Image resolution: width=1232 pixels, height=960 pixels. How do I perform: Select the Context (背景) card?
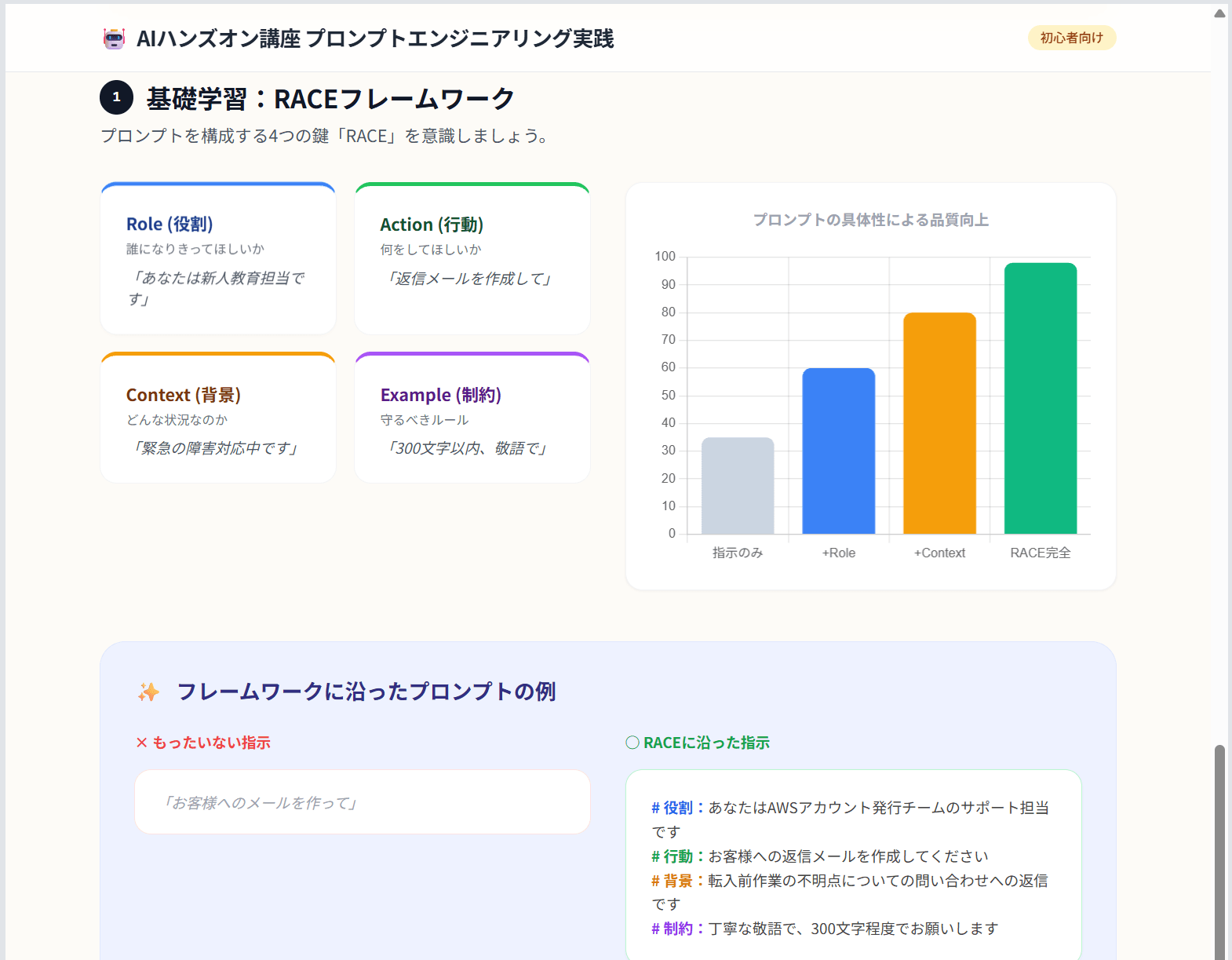tap(218, 417)
